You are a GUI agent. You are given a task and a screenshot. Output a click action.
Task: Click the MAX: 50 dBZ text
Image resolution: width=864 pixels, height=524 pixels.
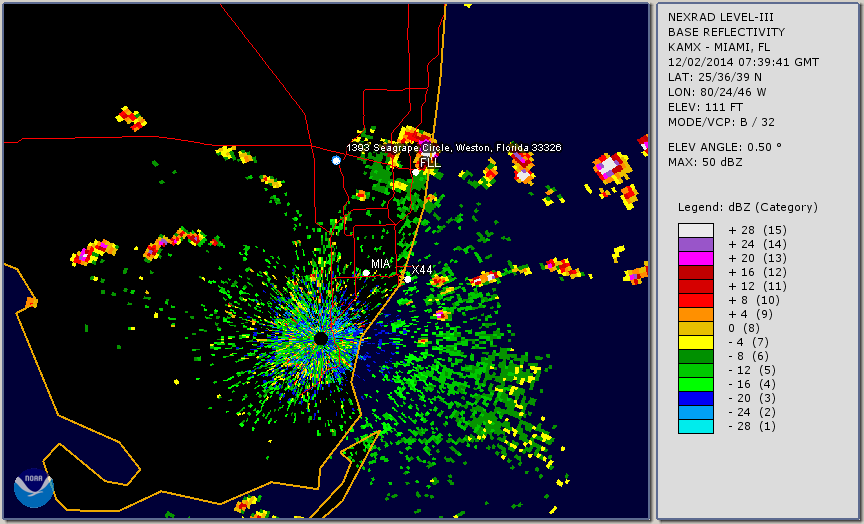click(x=705, y=162)
